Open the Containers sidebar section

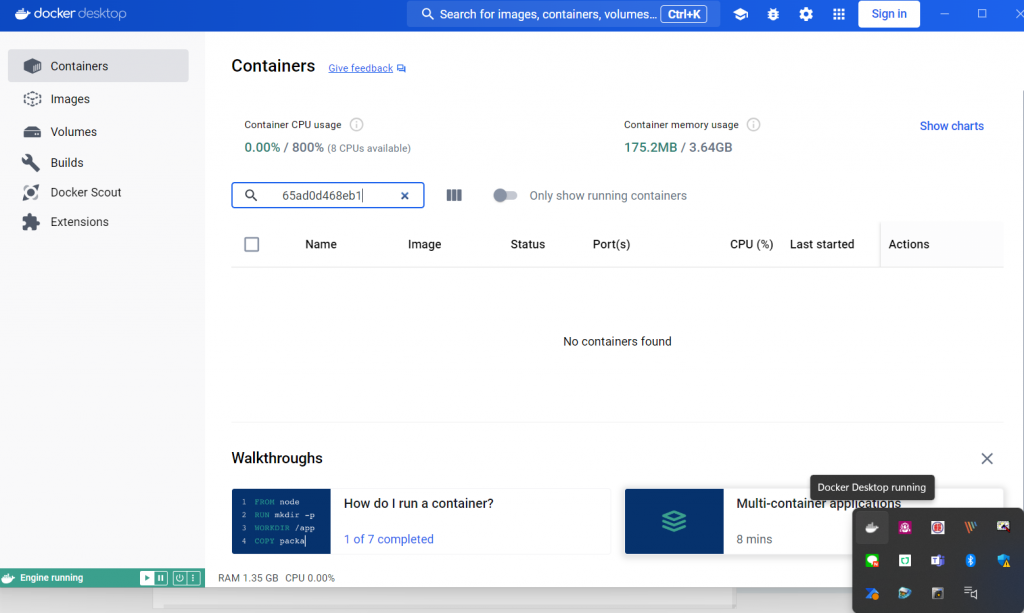pyautogui.click(x=98, y=66)
